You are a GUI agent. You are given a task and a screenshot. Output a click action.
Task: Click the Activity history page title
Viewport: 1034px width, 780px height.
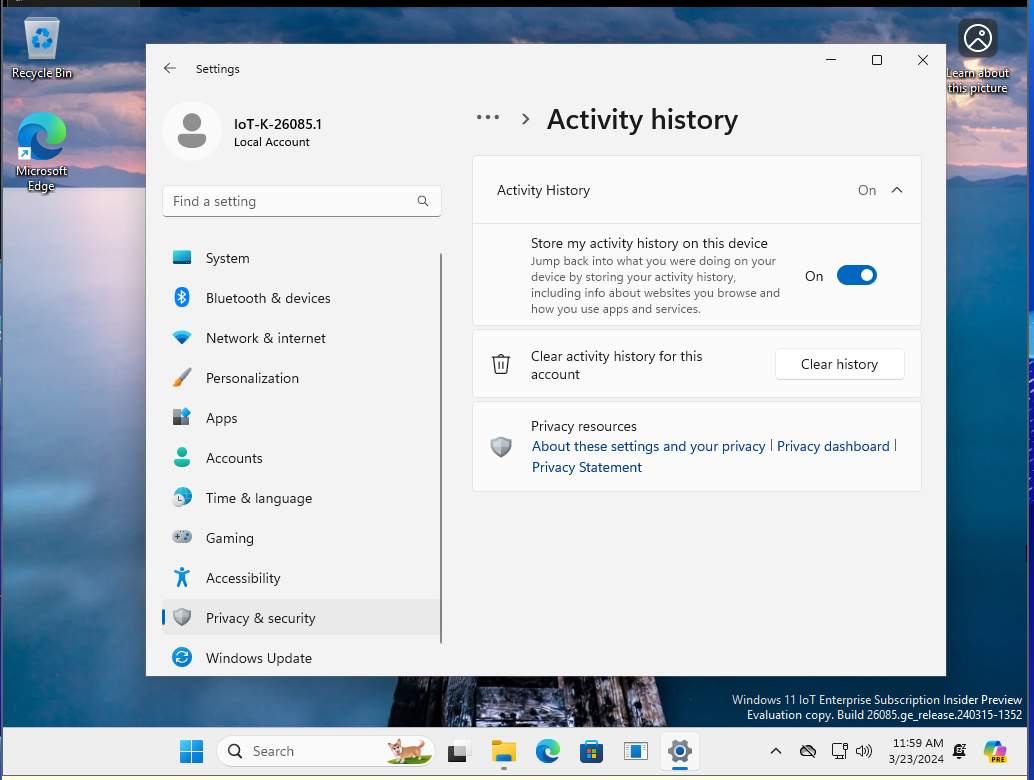[642, 119]
